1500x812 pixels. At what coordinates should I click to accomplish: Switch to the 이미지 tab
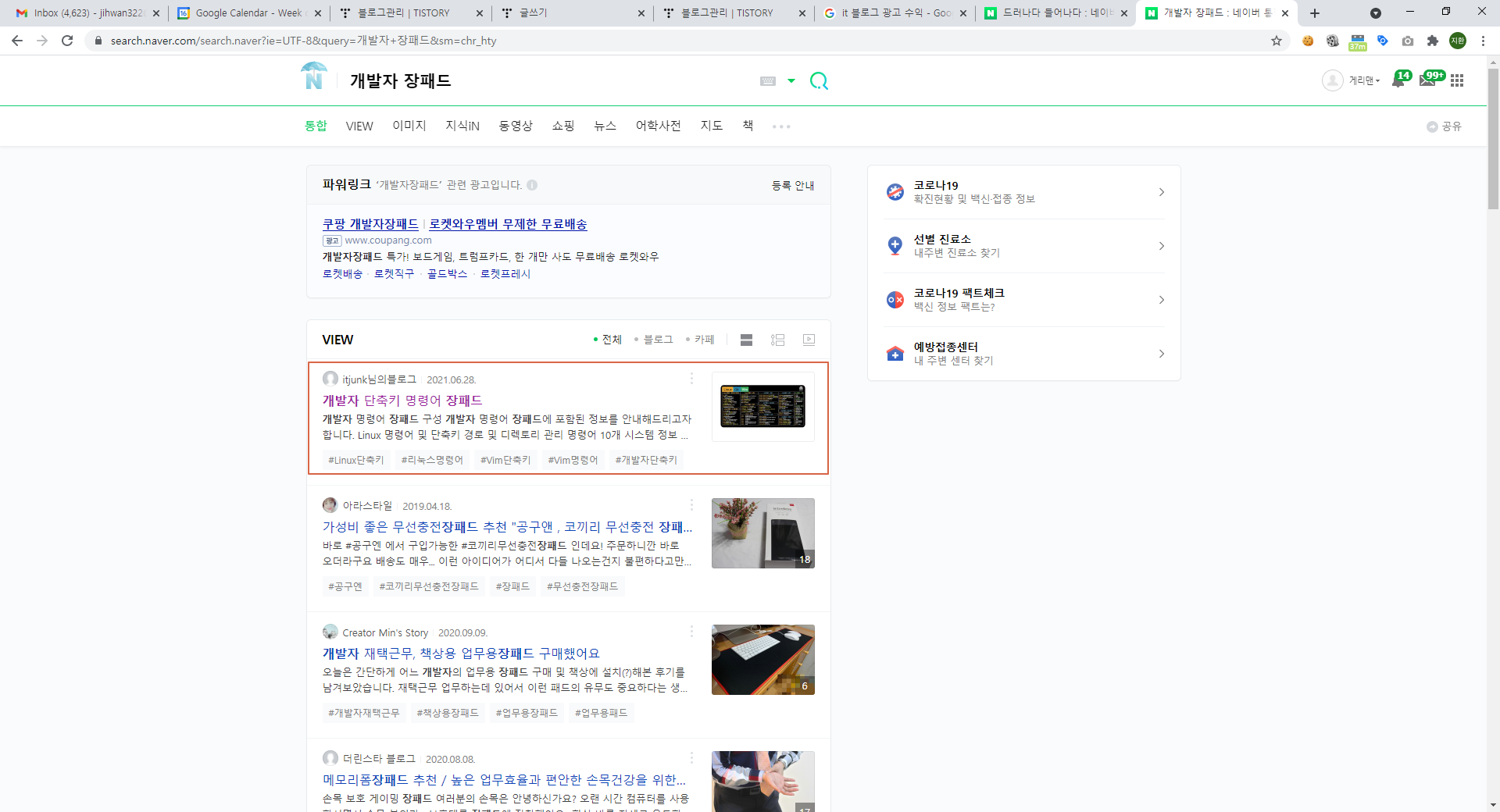pyautogui.click(x=409, y=126)
